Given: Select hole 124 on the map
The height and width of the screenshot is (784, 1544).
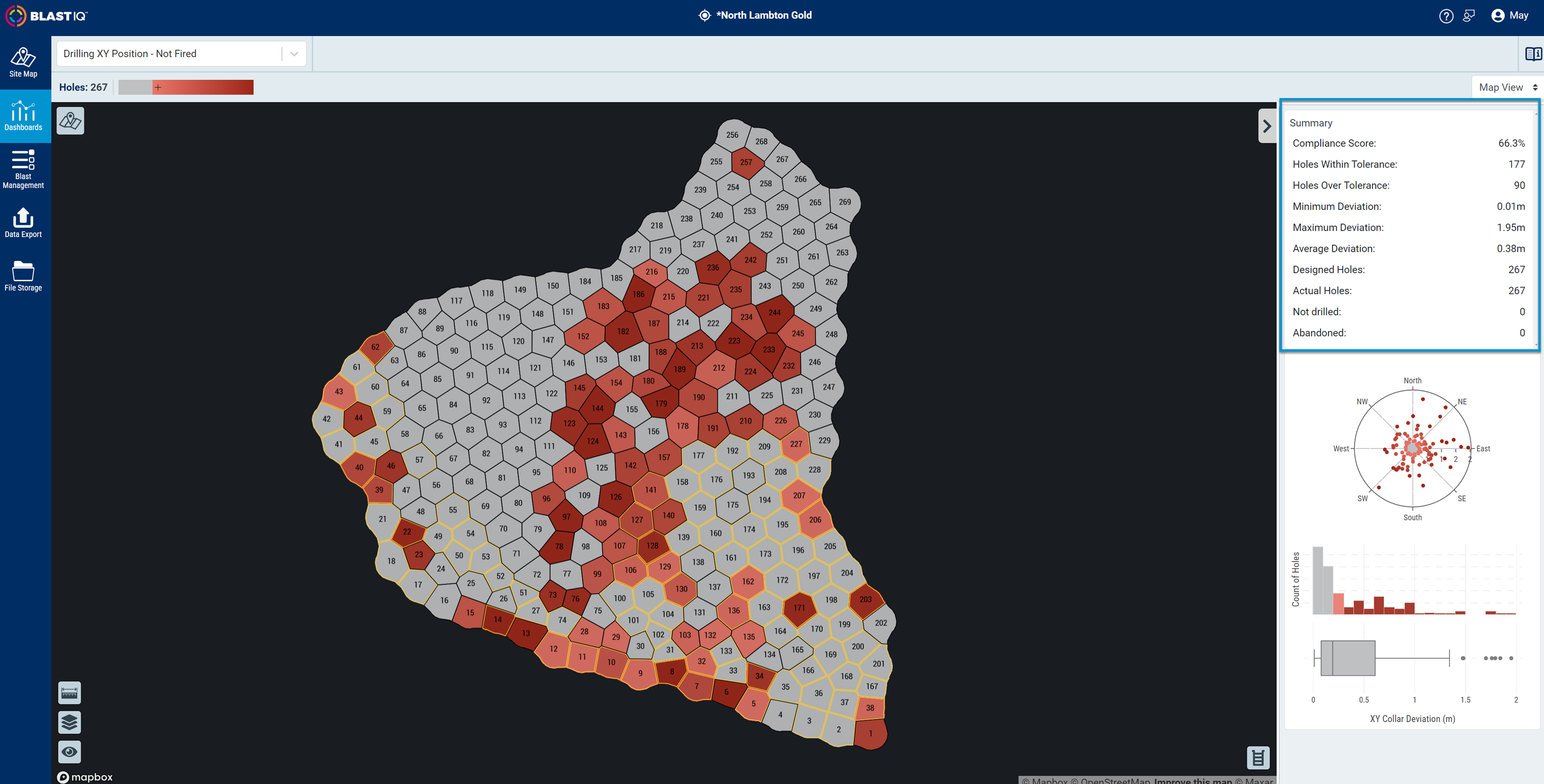Looking at the screenshot, I should [593, 441].
